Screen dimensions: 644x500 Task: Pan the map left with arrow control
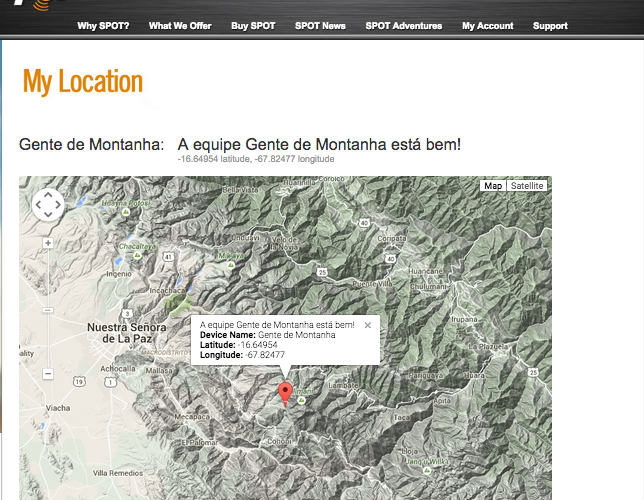38,205
